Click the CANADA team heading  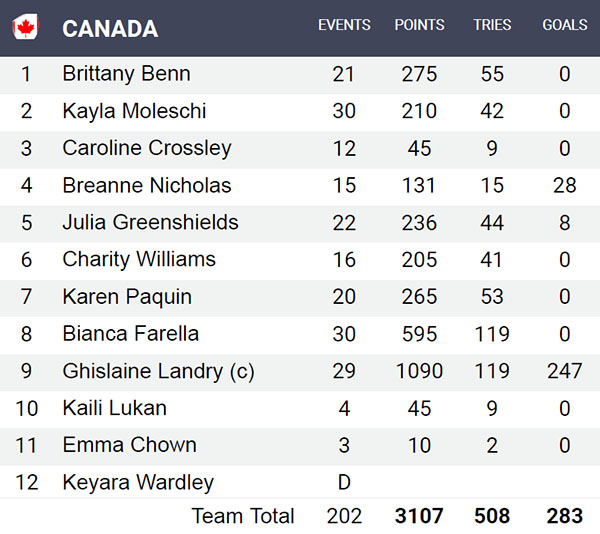point(110,28)
